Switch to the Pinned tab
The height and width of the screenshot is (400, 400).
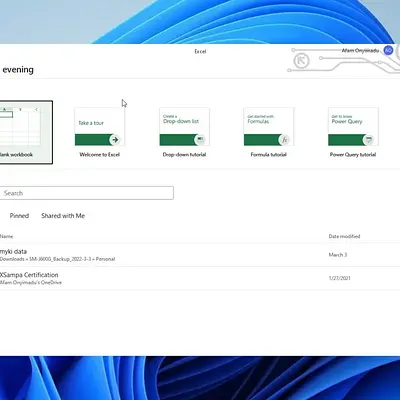[19, 216]
